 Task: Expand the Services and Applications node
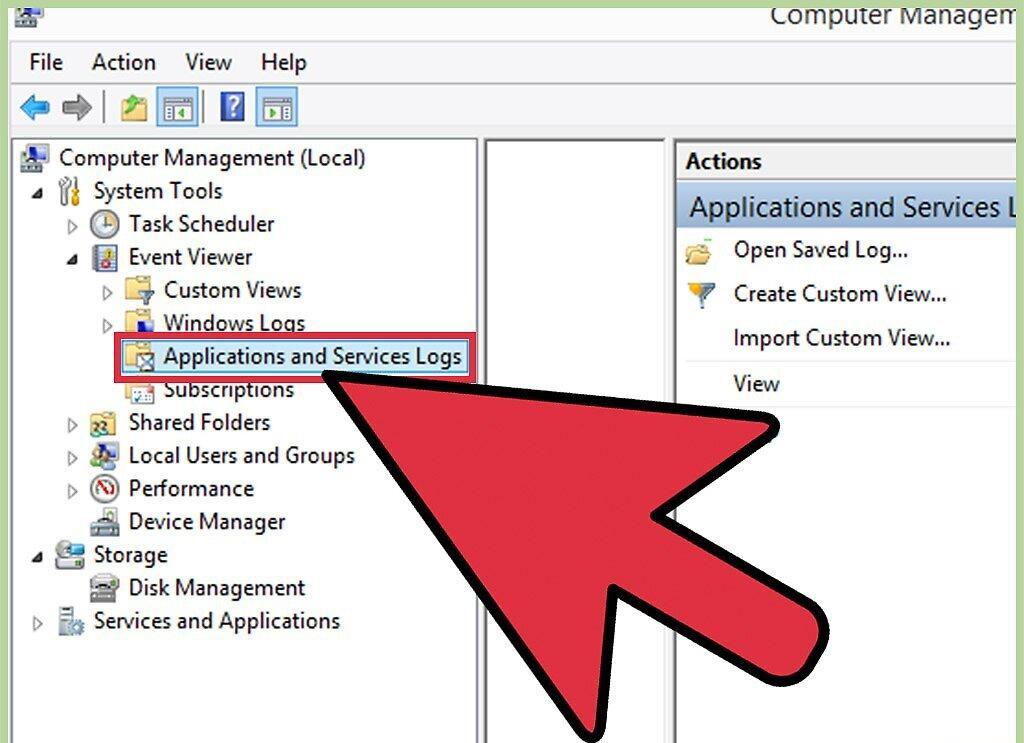click(x=38, y=624)
